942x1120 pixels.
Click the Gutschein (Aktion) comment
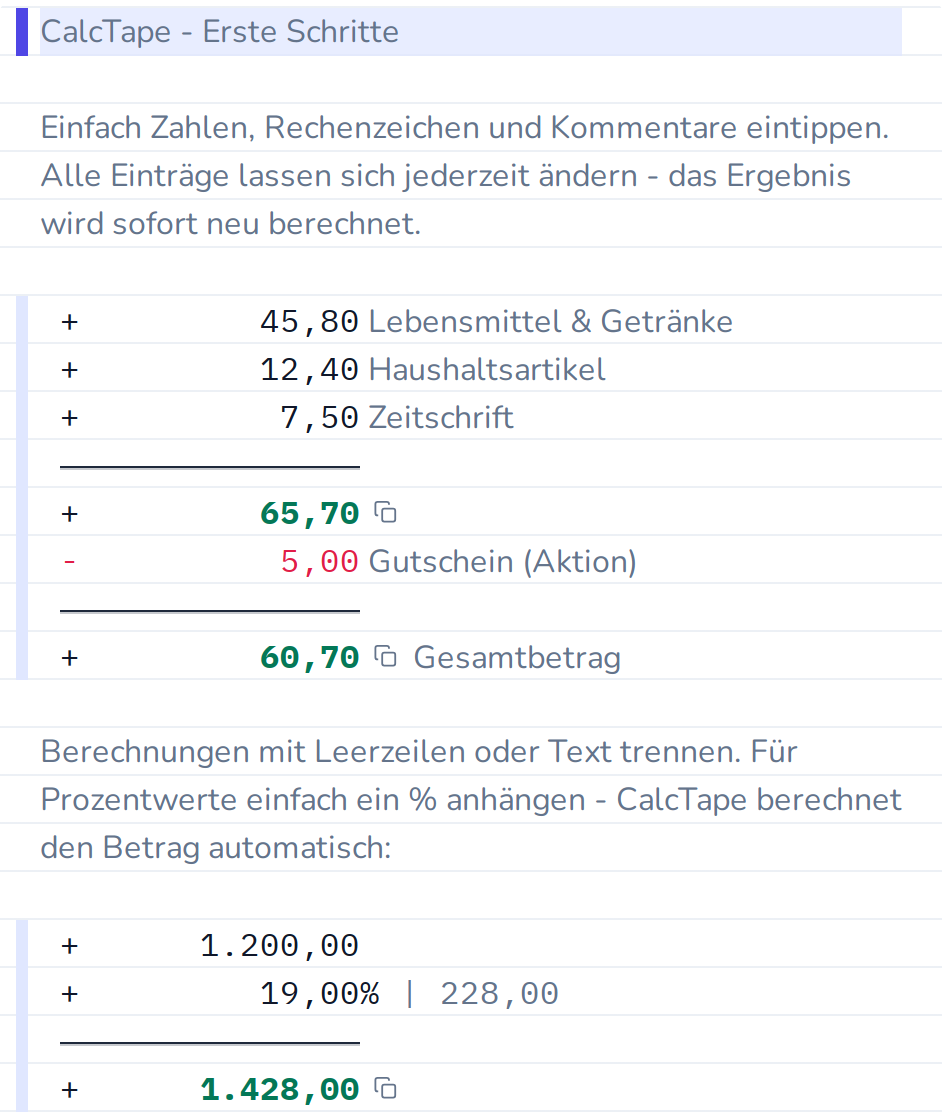tap(503, 561)
